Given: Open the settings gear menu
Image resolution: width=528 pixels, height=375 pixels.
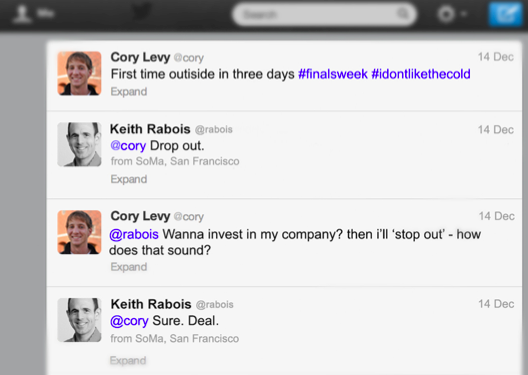Looking at the screenshot, I should [447, 14].
